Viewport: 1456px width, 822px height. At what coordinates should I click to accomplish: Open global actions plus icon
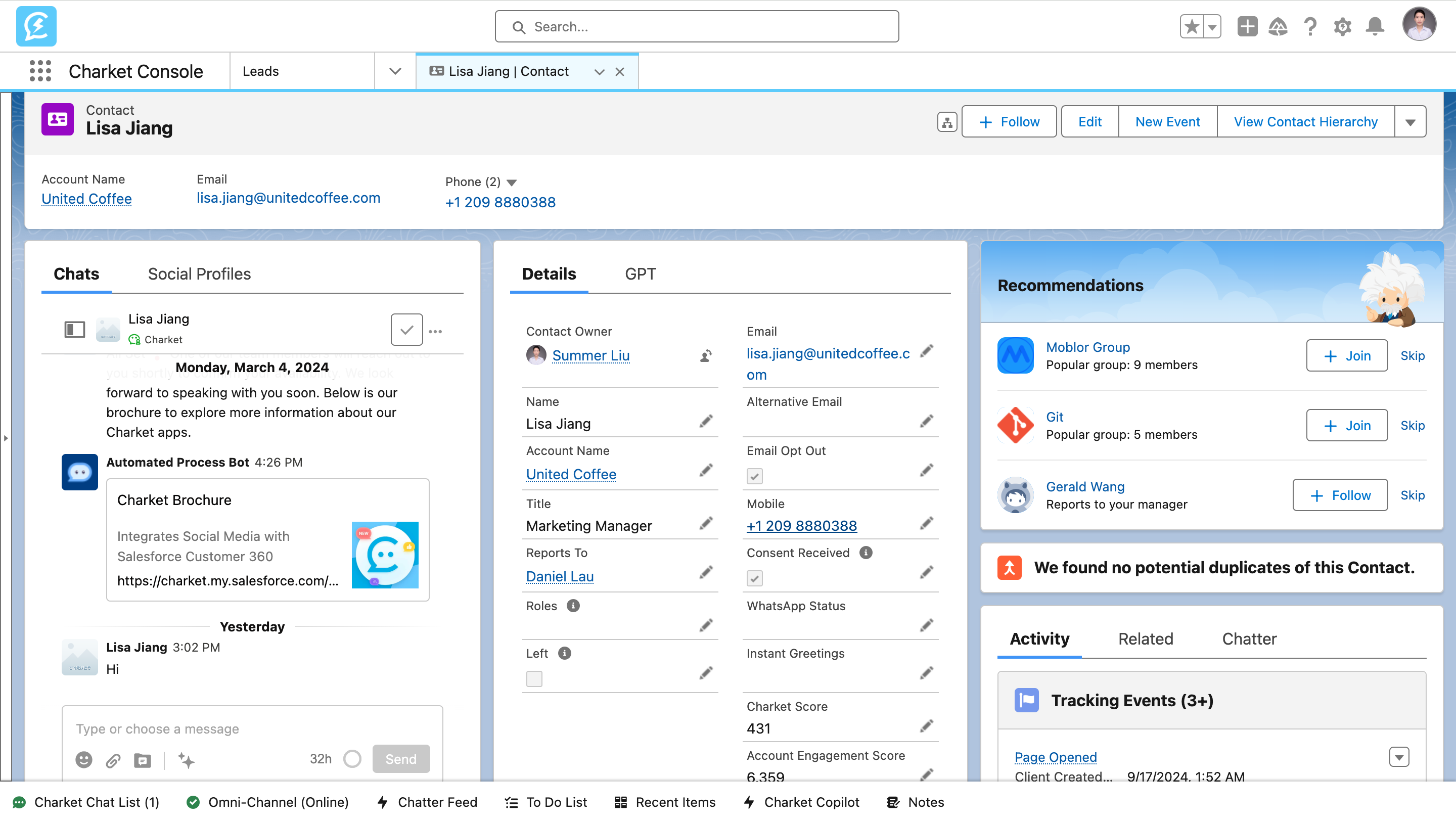coord(1247,26)
